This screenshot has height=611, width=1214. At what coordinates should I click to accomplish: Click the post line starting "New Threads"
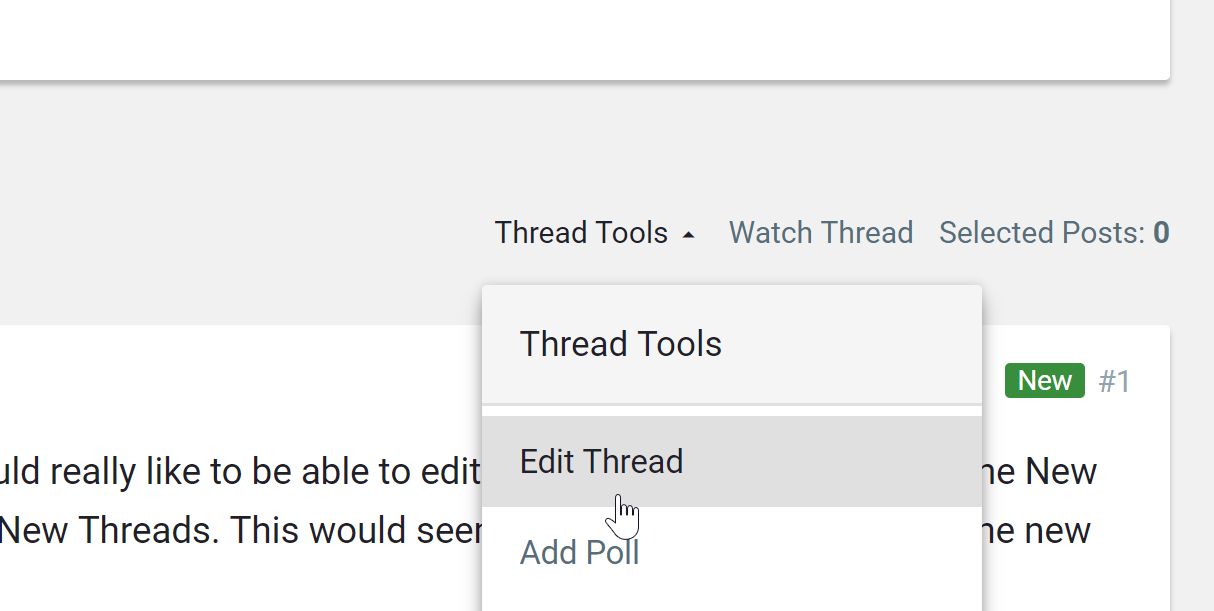pyautogui.click(x=240, y=531)
